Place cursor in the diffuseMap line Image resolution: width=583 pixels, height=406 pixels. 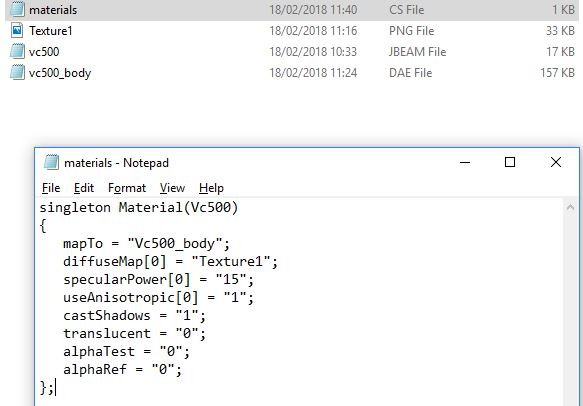170,262
